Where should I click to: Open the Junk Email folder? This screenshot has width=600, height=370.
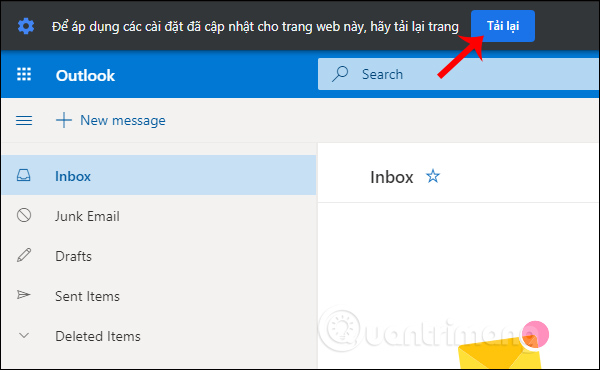(x=158, y=216)
